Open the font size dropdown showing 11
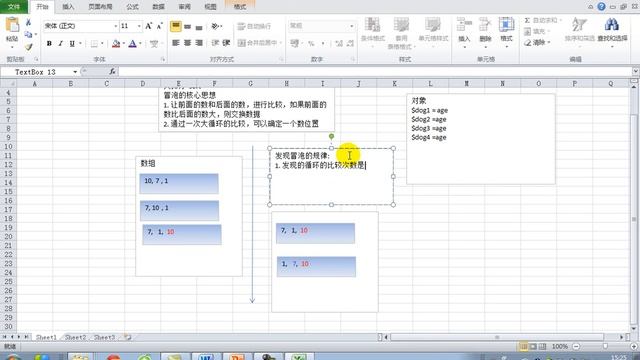This screenshot has width=640, height=360. [139, 26]
